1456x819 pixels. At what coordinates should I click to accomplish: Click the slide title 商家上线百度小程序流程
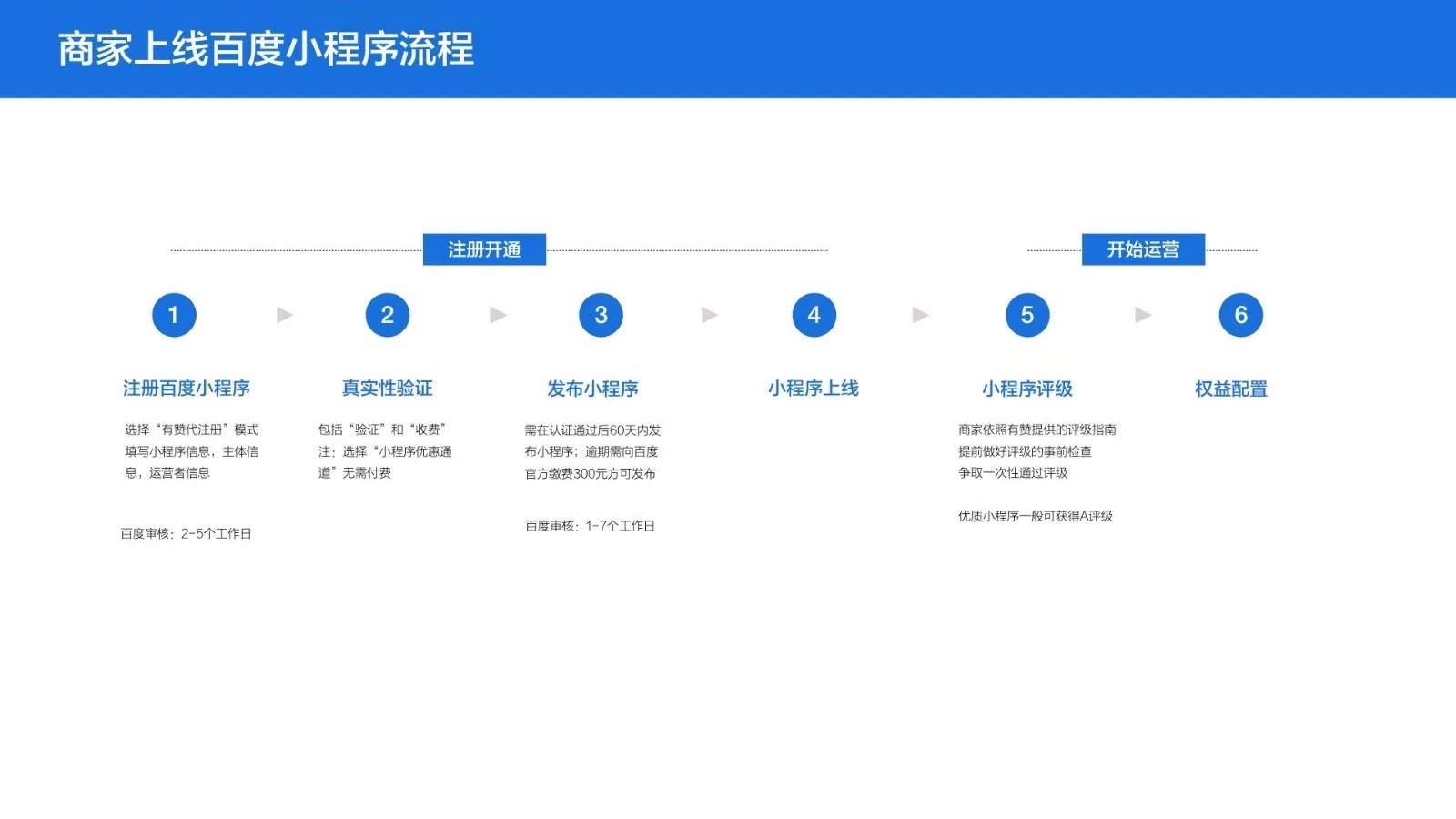[266, 49]
